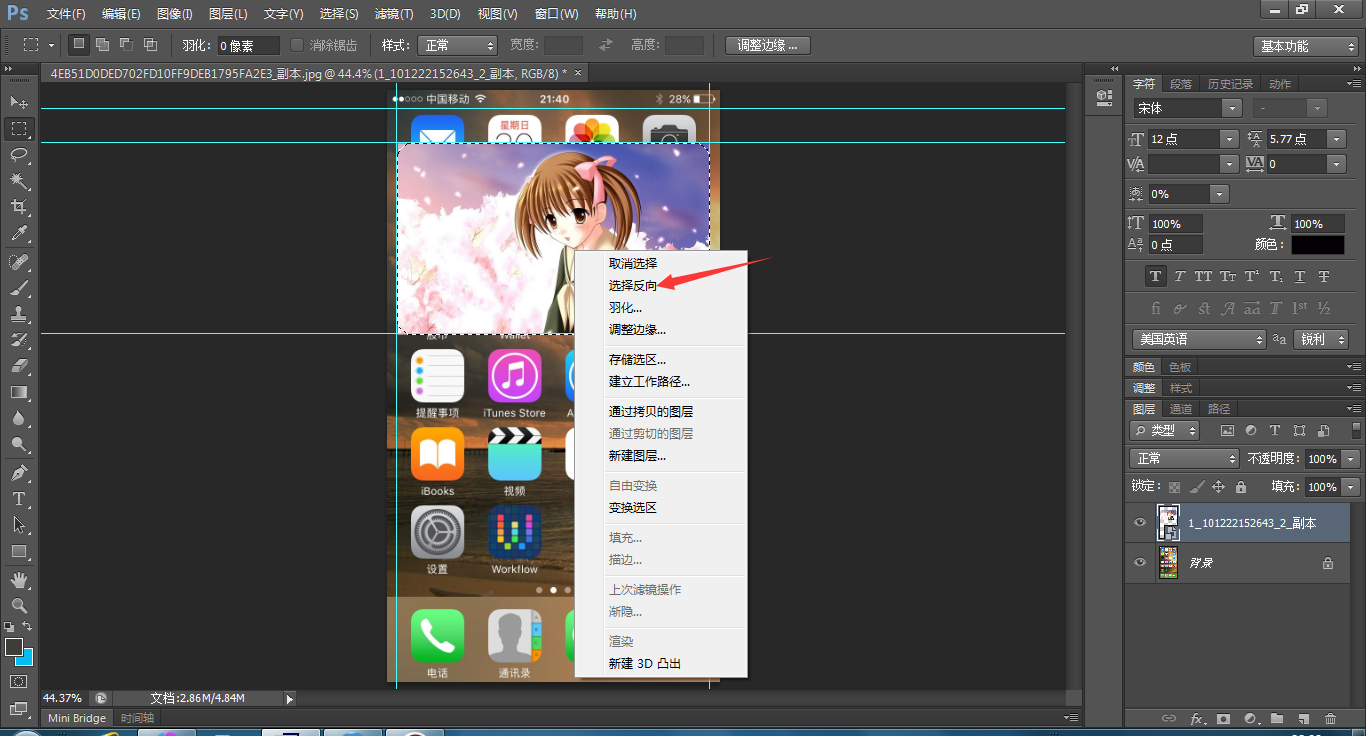The width and height of the screenshot is (1366, 736).
Task: Select the Eyedropper tool
Action: pyautogui.click(x=19, y=233)
